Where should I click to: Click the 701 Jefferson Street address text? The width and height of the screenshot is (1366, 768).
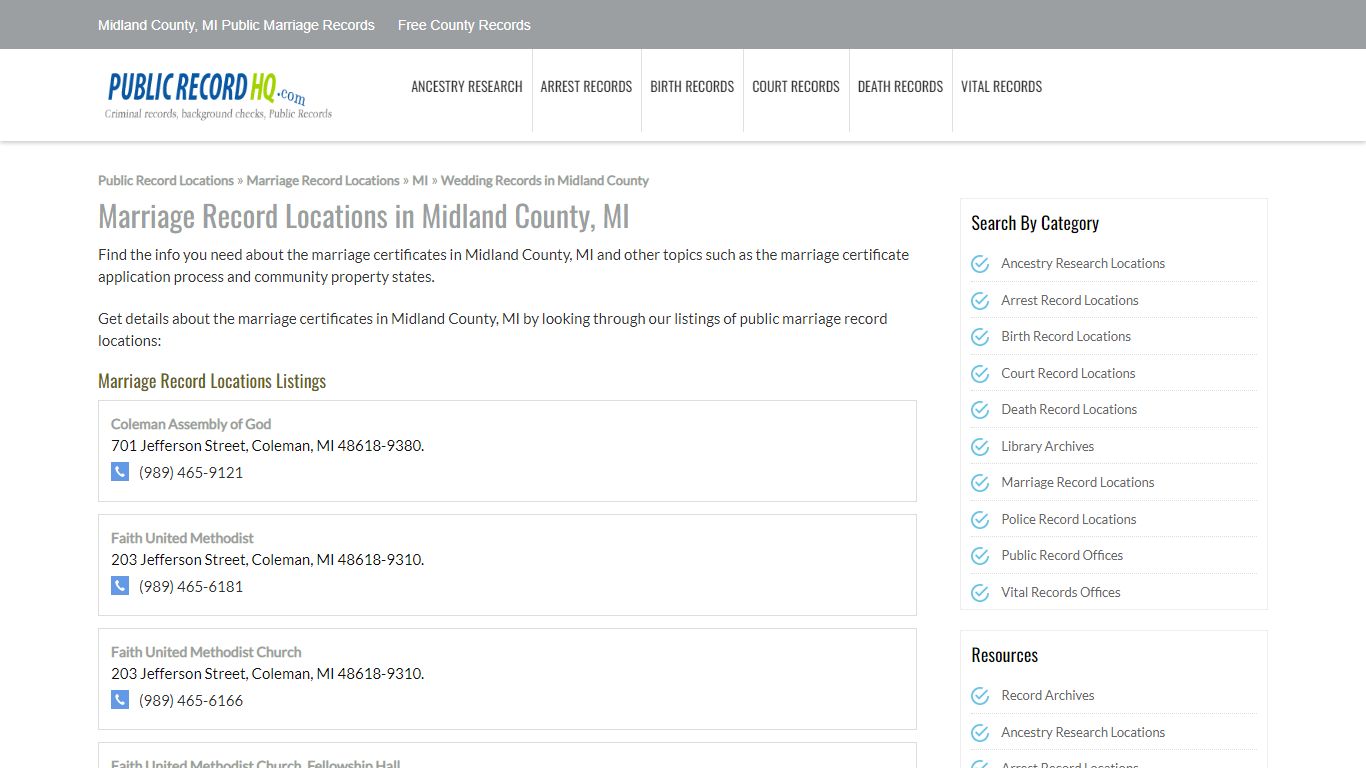267,446
